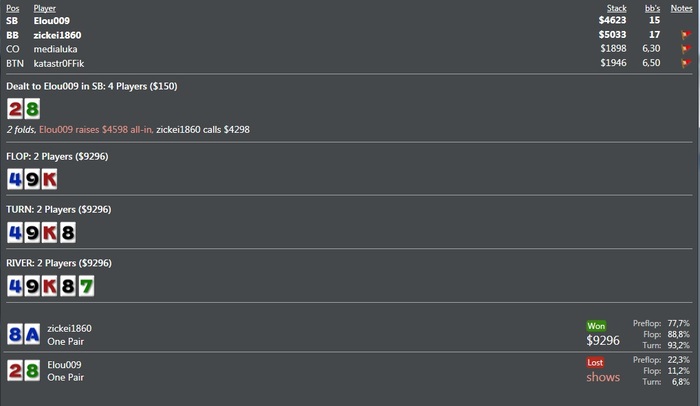
Task: Click the blue 4 card on the flop
Action: [x=15, y=179]
